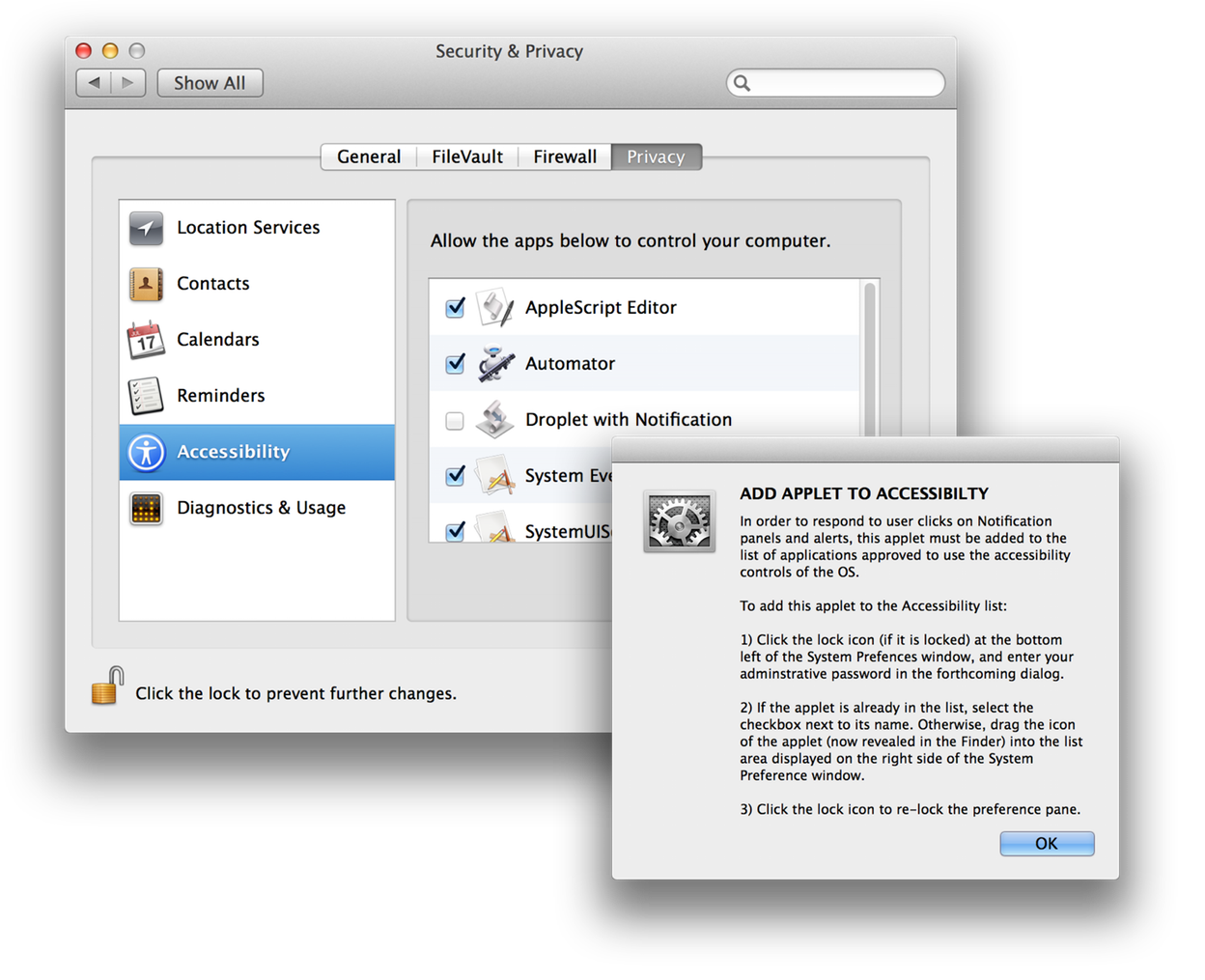Viewport: 1205px width, 980px height.
Task: Click the Diagnostics & Usage icon
Action: (x=146, y=508)
